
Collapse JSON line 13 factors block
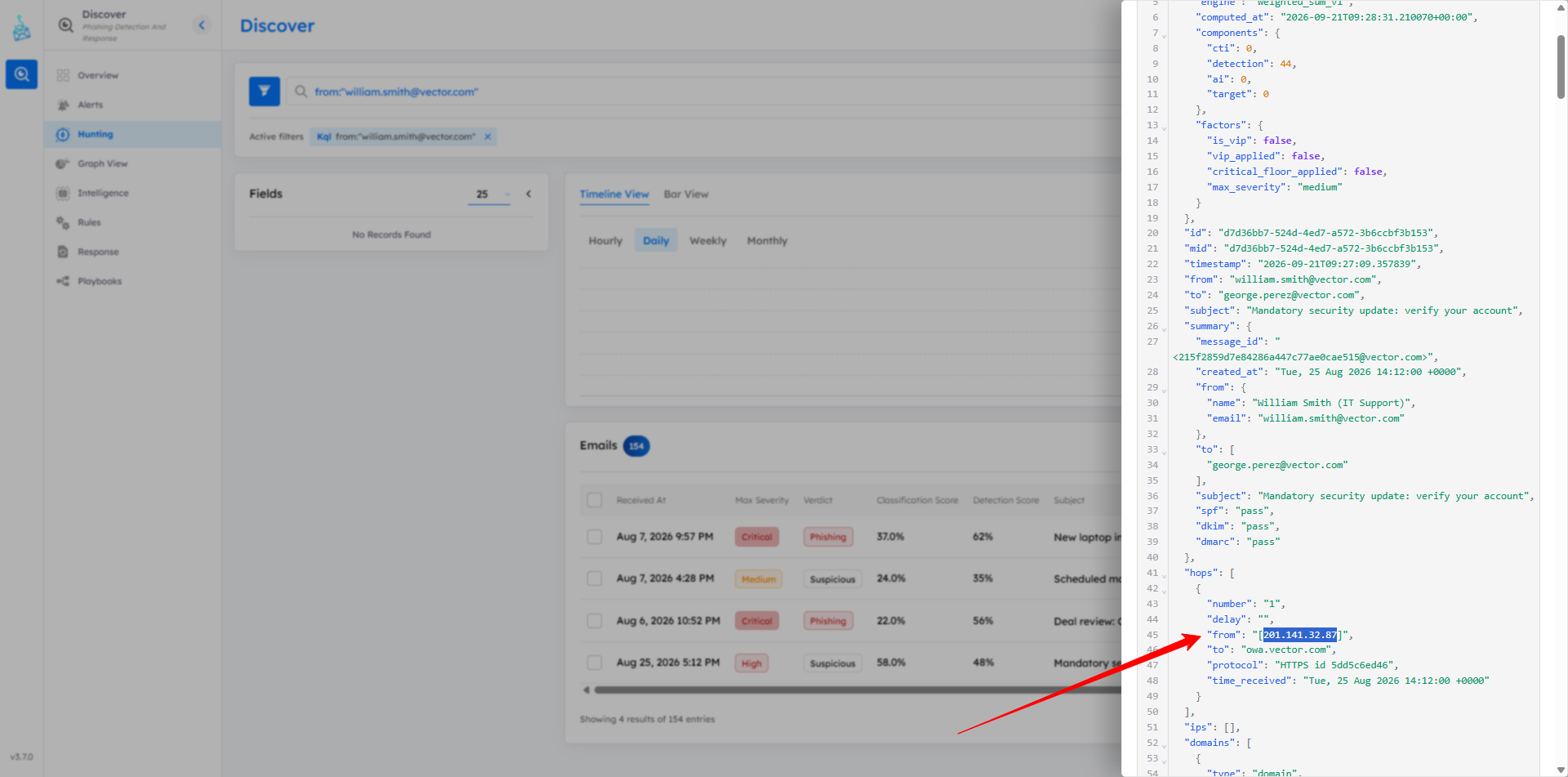[1165, 127]
